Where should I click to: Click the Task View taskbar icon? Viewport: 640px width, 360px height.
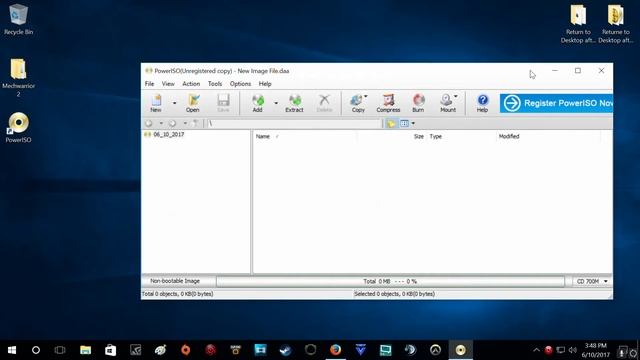pos(60,350)
